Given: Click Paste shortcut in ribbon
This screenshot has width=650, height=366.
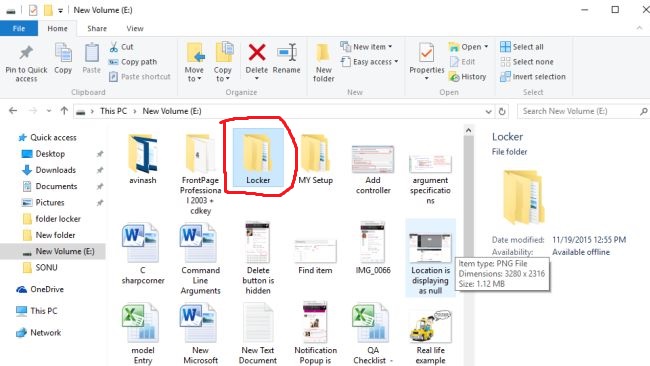Looking at the screenshot, I should (x=140, y=77).
